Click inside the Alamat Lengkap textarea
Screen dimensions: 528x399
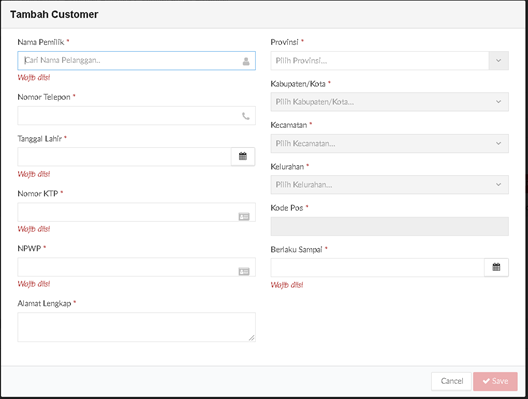[x=136, y=327]
